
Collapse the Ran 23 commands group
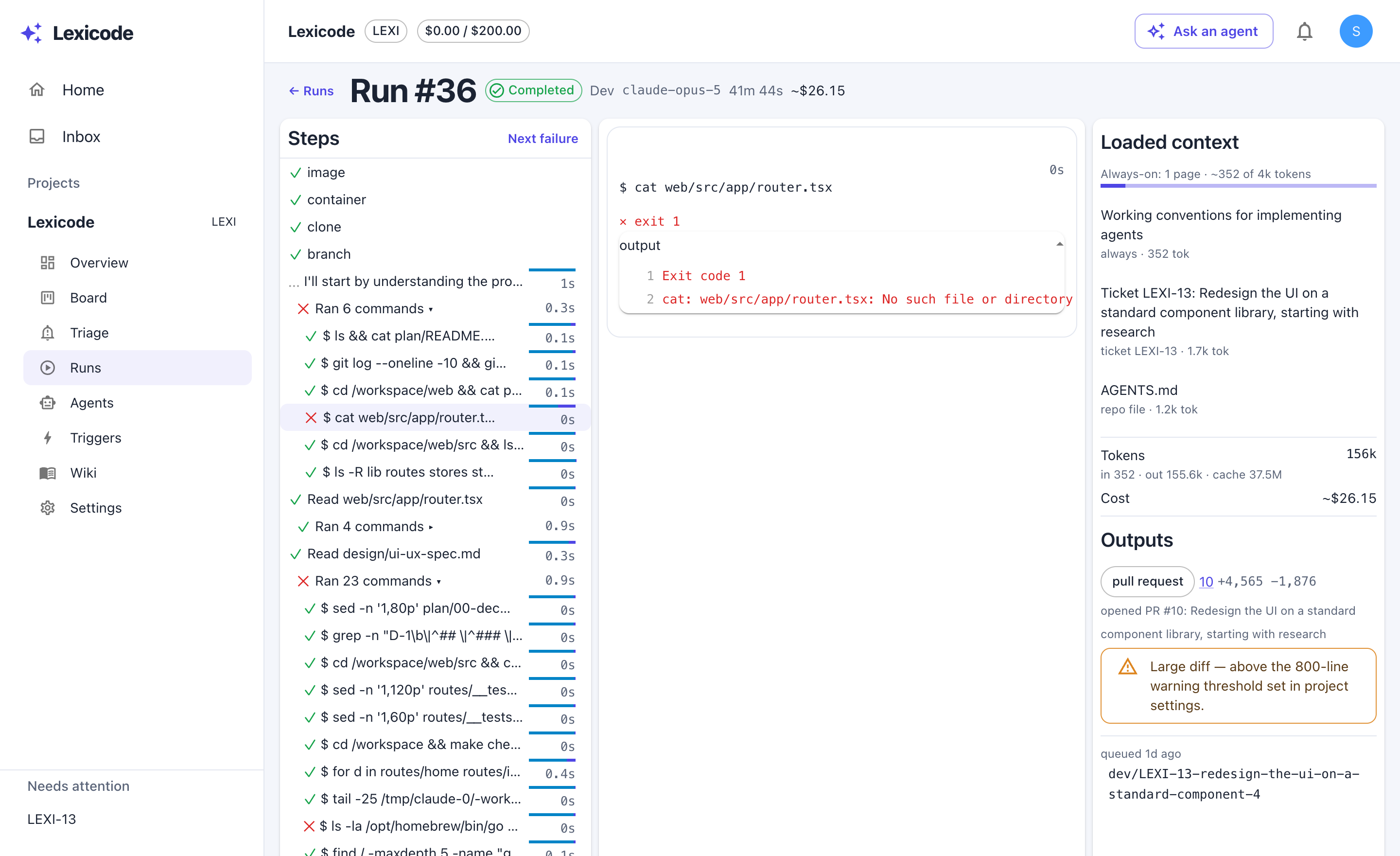438,582
